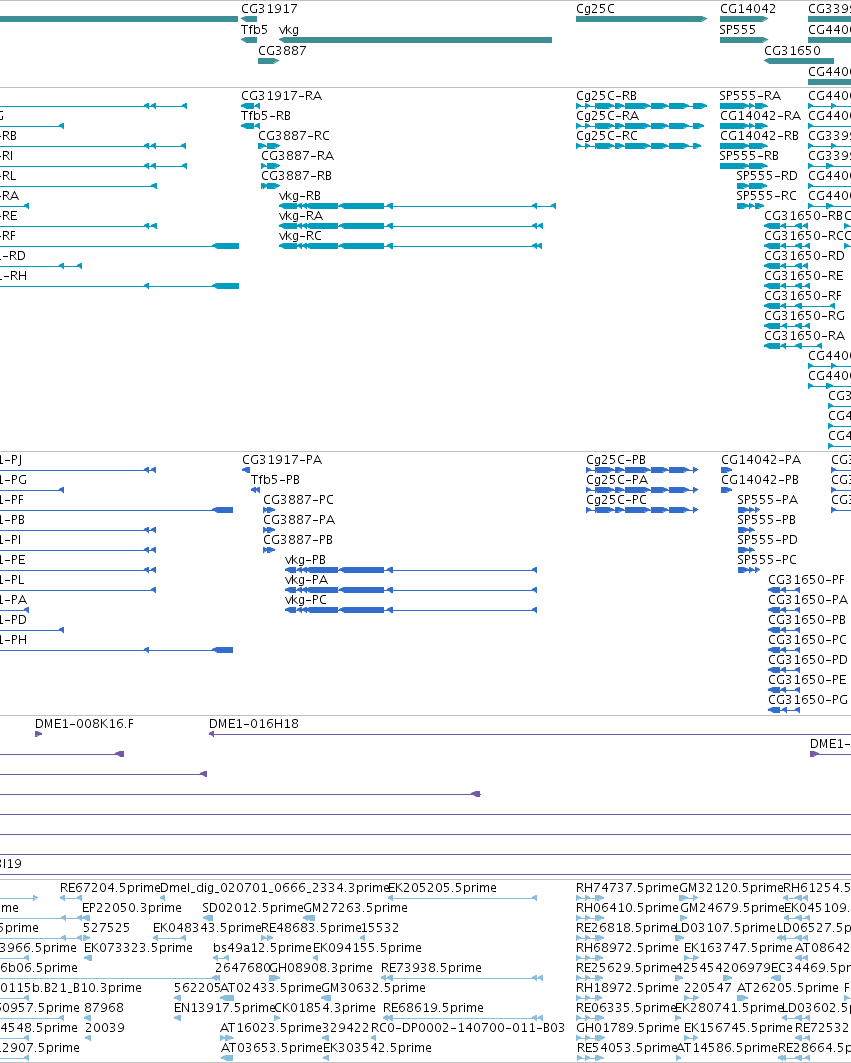The width and height of the screenshot is (851, 1063).
Task: Select the RC0-DP0002-140700-011-B03 EST label
Action: (x=468, y=1028)
